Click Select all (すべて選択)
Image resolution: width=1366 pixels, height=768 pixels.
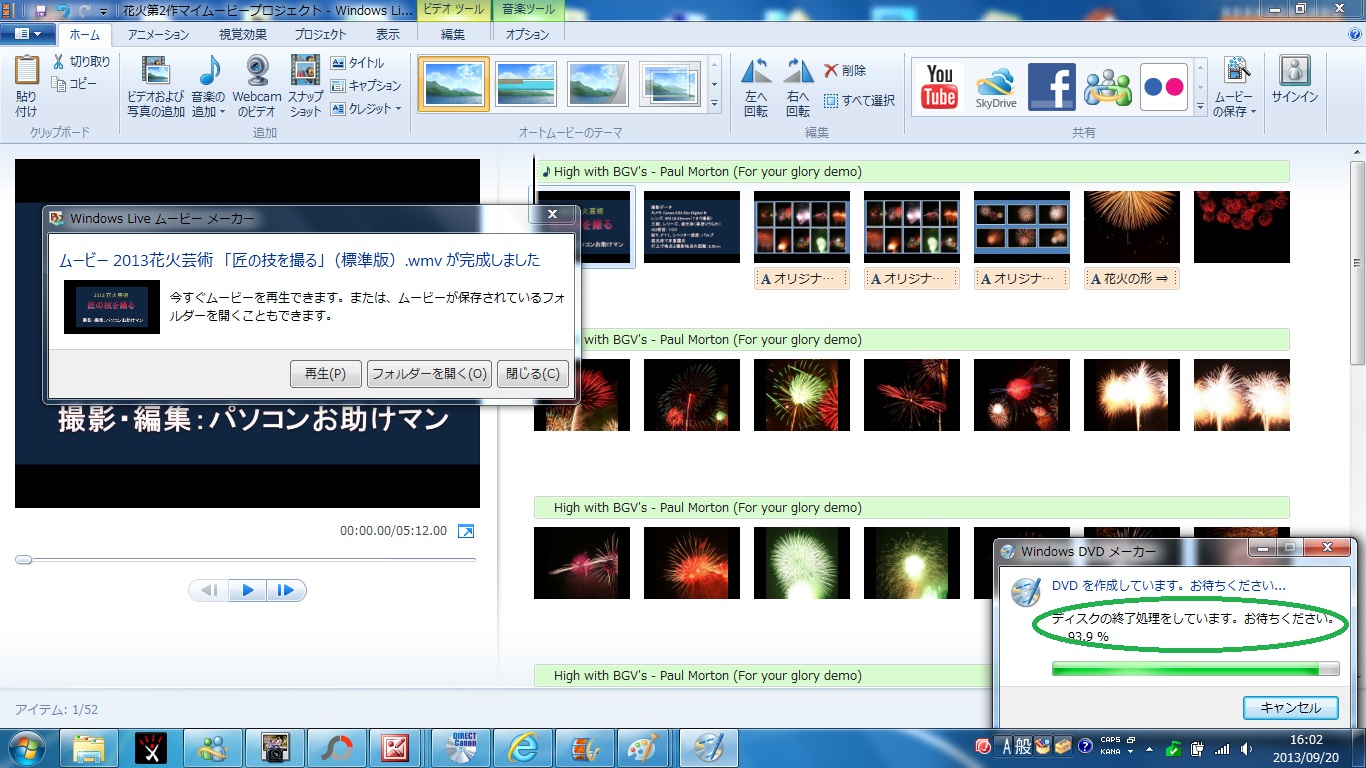tap(859, 101)
